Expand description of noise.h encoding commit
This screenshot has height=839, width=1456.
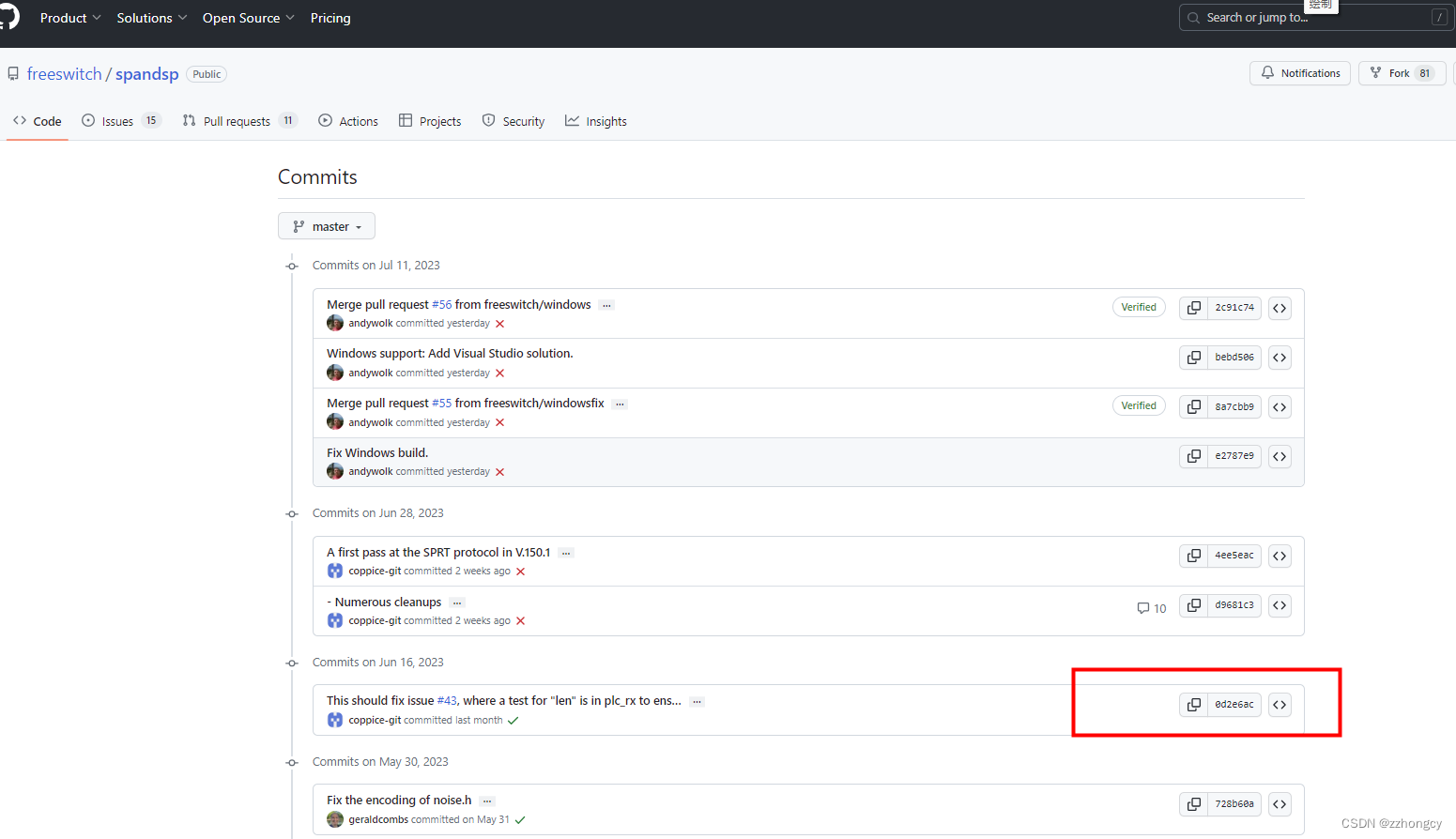[487, 801]
